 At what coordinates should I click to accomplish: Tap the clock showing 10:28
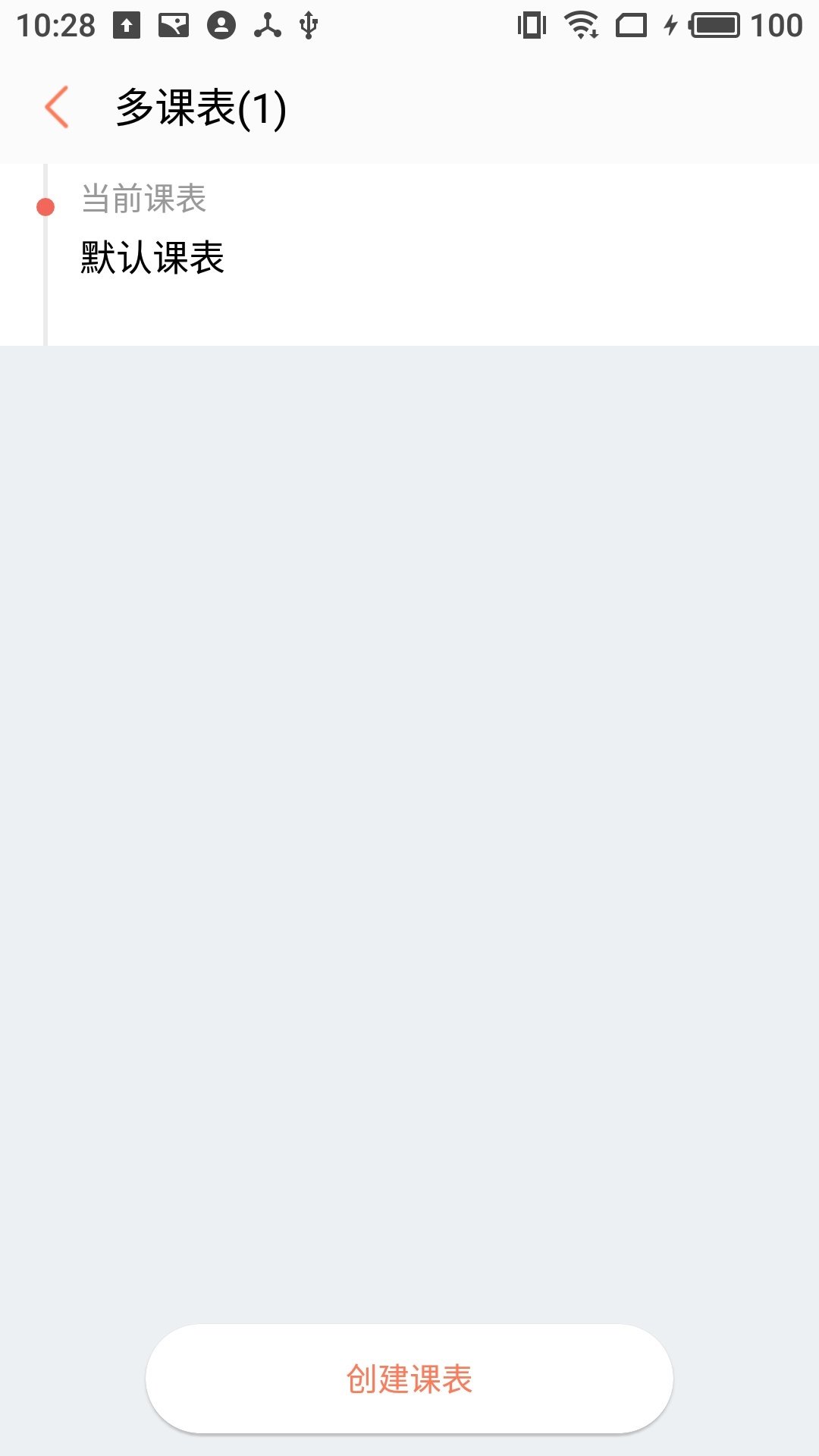coord(56,26)
